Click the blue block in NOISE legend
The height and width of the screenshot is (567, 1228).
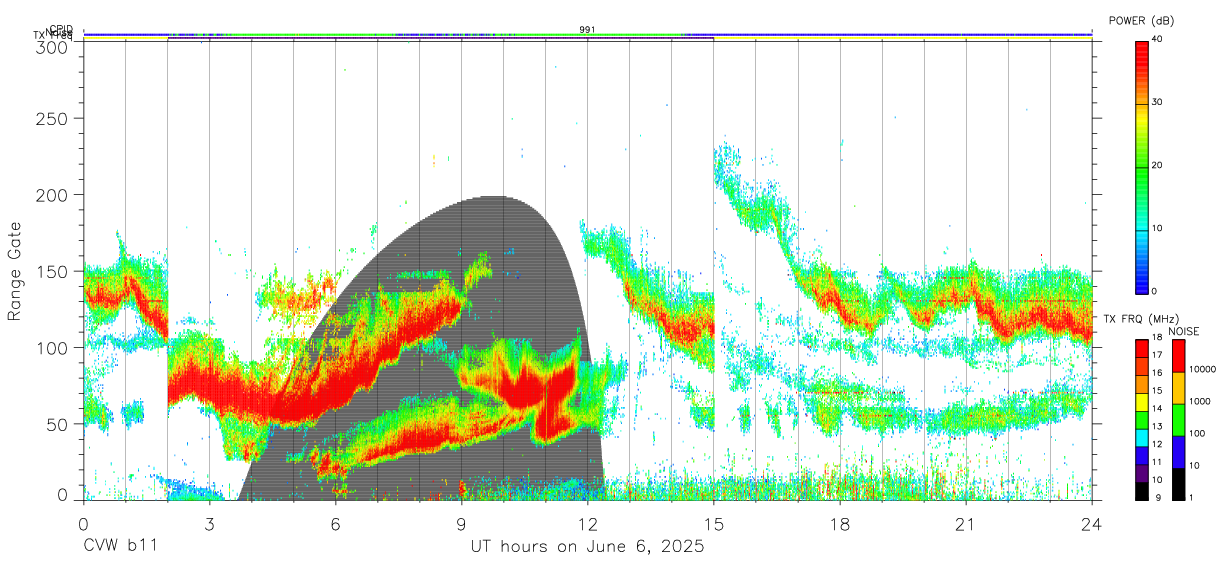point(1179,452)
